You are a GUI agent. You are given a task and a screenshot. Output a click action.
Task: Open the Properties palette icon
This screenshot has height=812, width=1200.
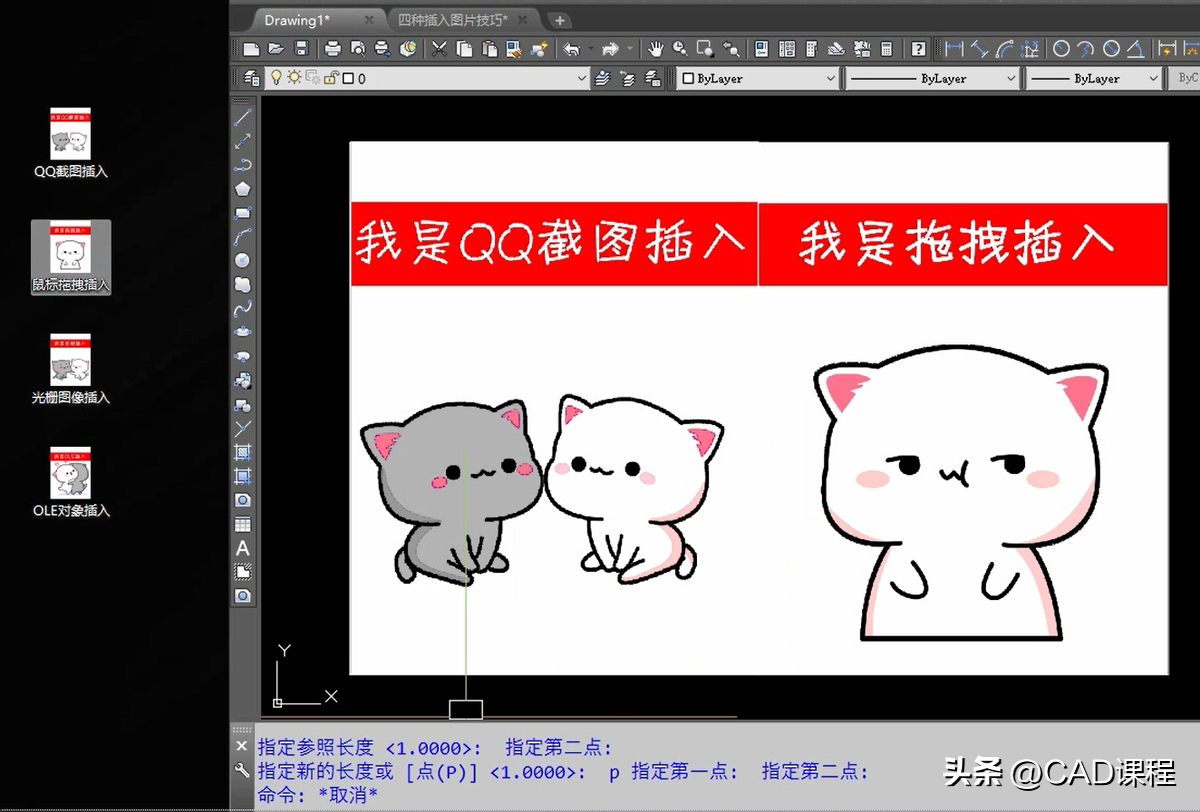click(x=762, y=48)
